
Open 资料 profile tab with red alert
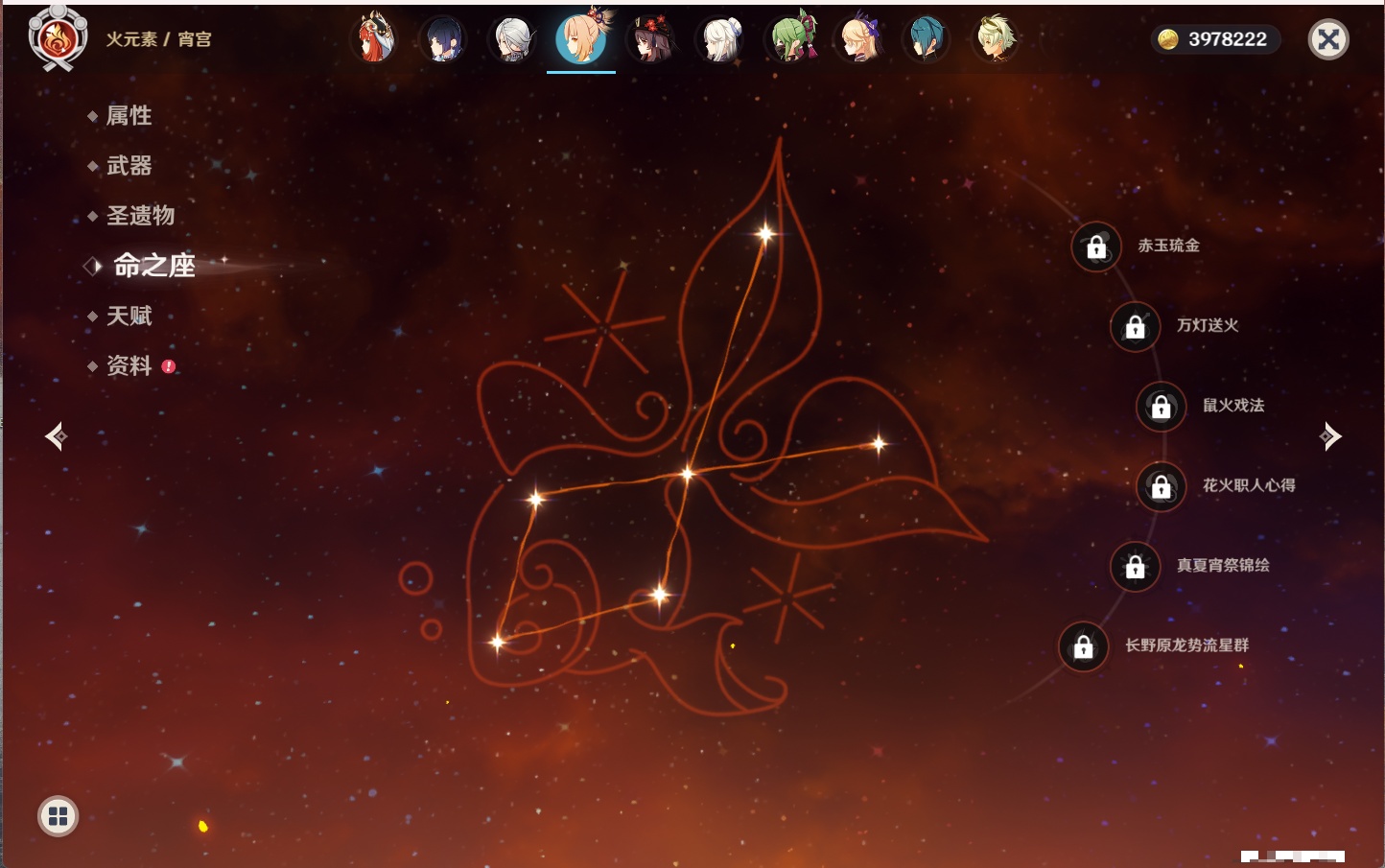(129, 365)
